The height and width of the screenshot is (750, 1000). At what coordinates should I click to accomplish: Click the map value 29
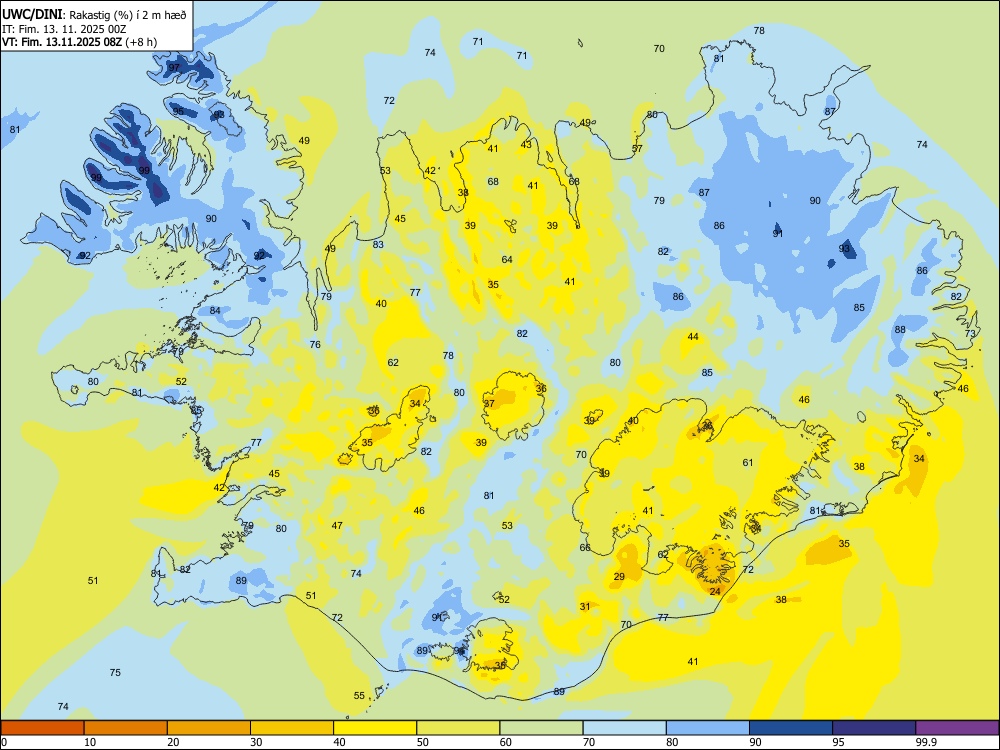pyautogui.click(x=619, y=577)
